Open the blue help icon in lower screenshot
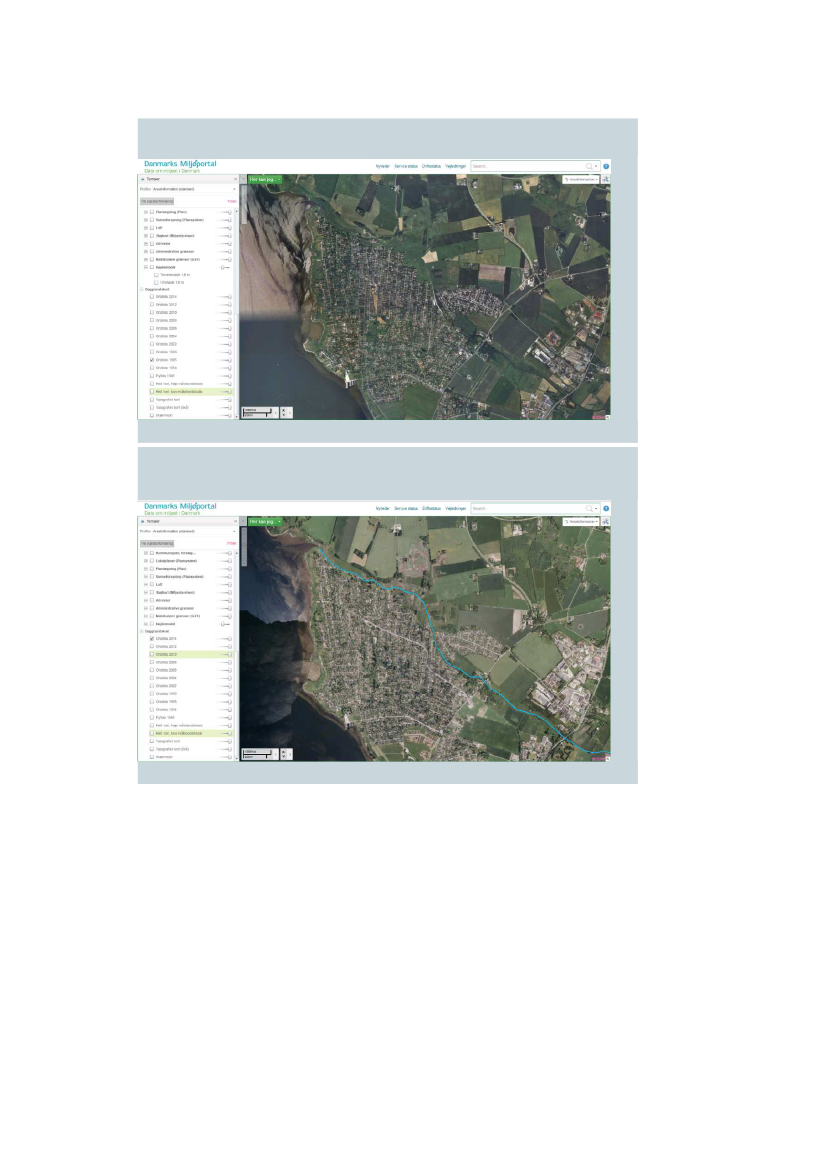This screenshot has height=1169, width=826. coord(606,508)
